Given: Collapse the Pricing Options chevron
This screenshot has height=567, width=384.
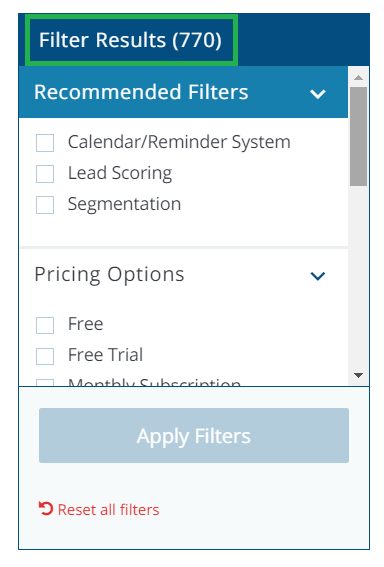Looking at the screenshot, I should click(x=318, y=276).
